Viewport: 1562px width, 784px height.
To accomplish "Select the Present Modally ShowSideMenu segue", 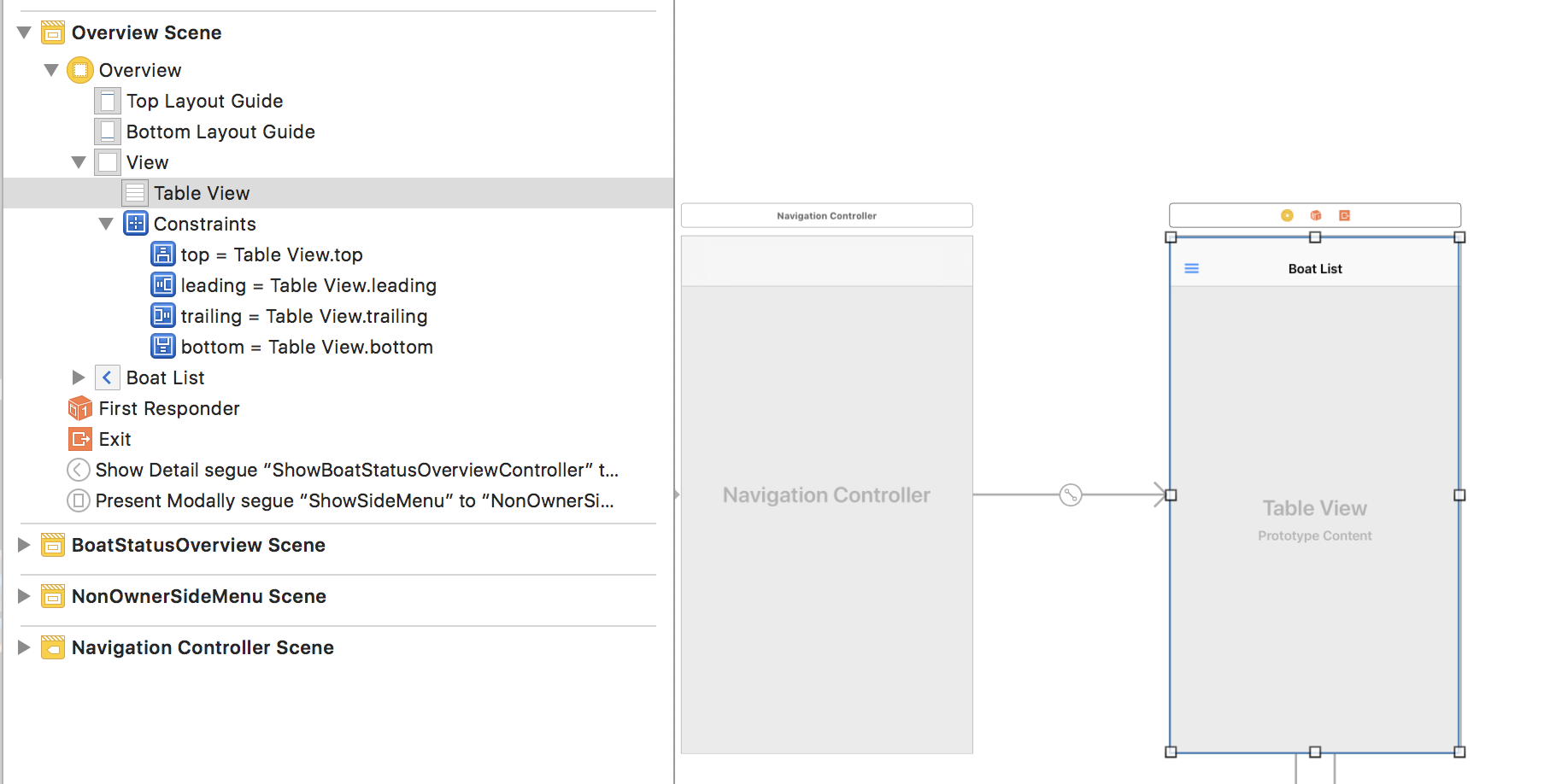I will (354, 500).
